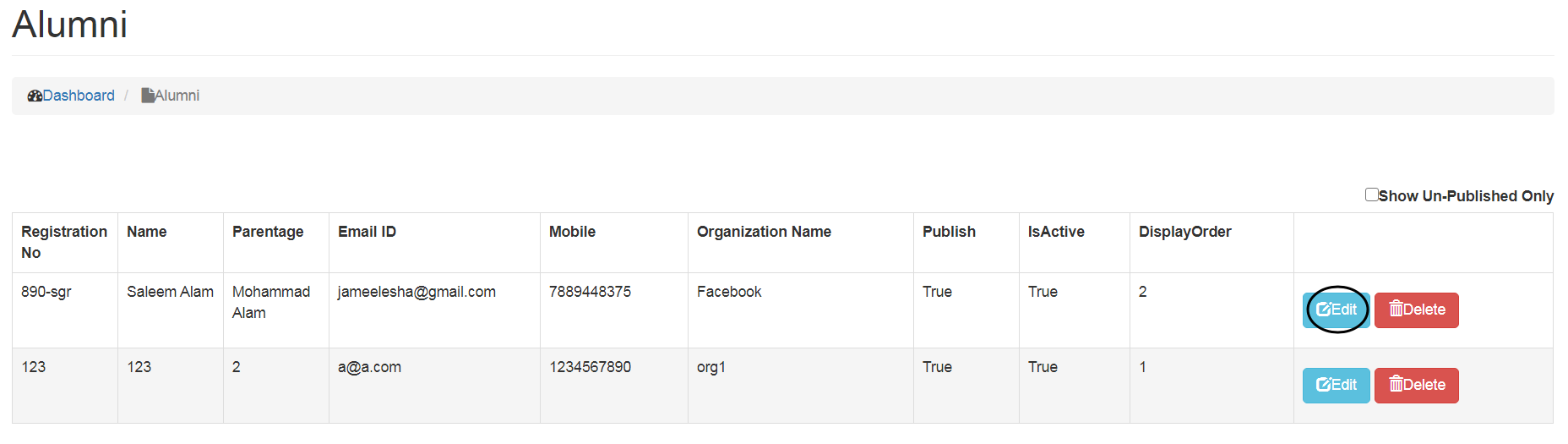Click the trash icon for Saleem Alam row
This screenshot has height=444, width=1568.
pyautogui.click(x=1396, y=309)
